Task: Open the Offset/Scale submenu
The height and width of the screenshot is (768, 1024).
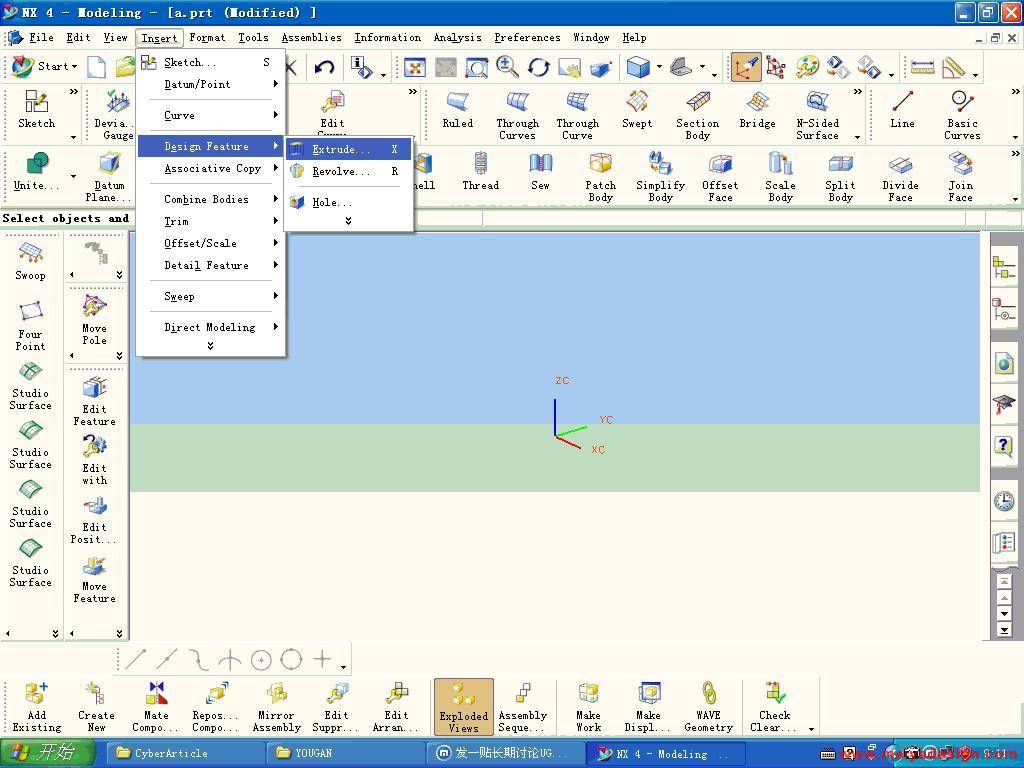Action: (x=211, y=244)
